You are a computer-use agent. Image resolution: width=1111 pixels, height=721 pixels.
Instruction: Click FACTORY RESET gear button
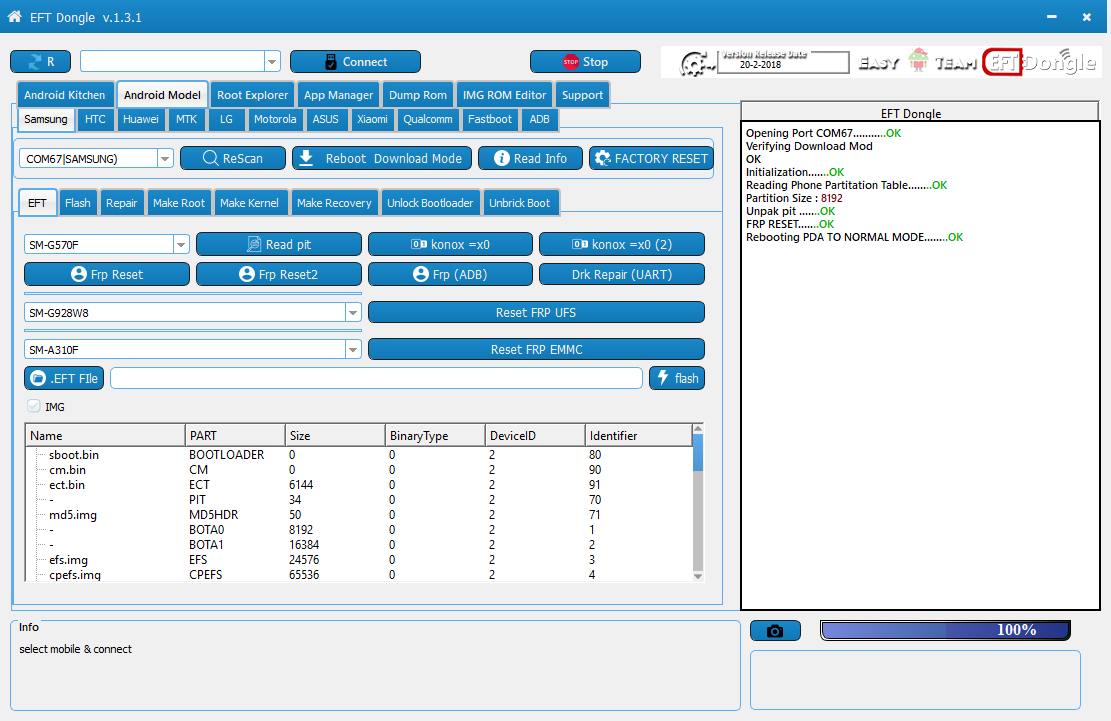pyautogui.click(x=651, y=158)
